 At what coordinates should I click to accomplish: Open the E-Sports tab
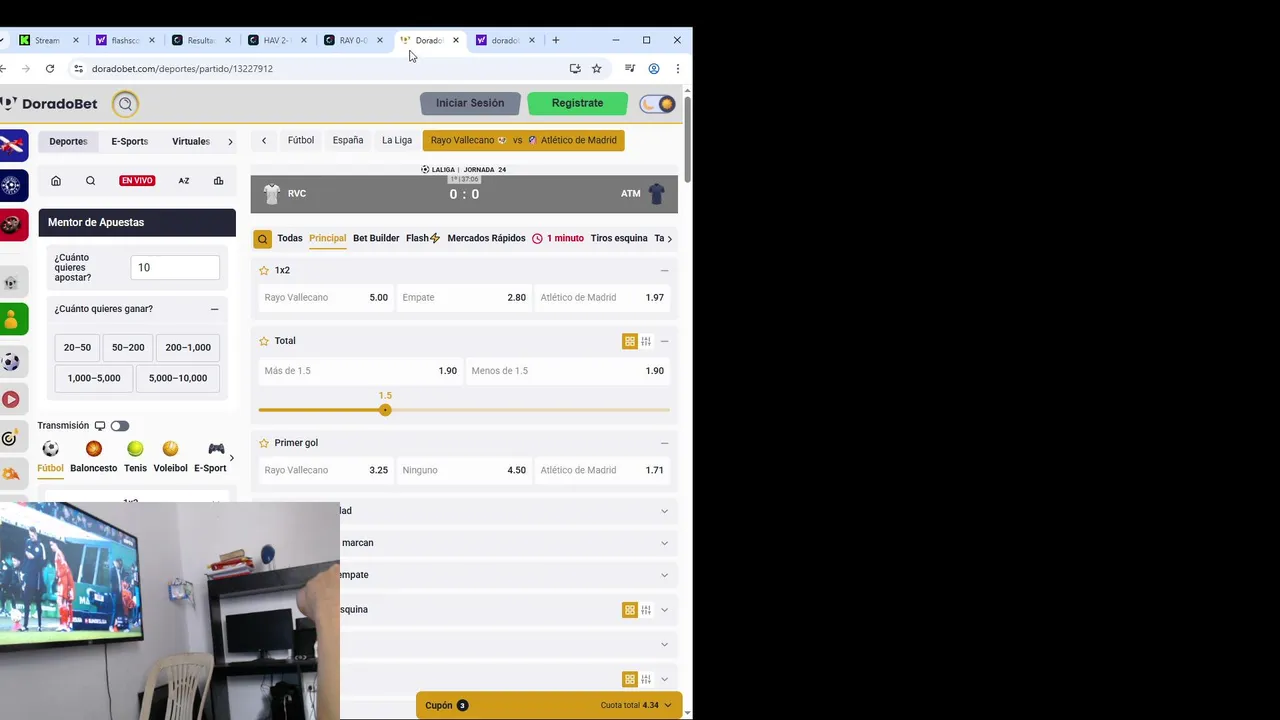[x=130, y=142]
